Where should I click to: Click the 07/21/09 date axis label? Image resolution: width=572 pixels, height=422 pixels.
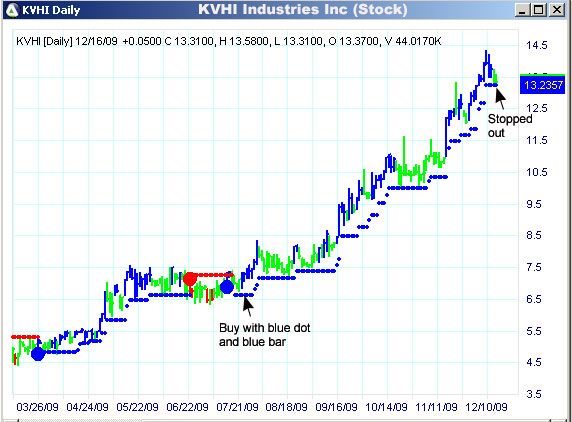tap(237, 407)
